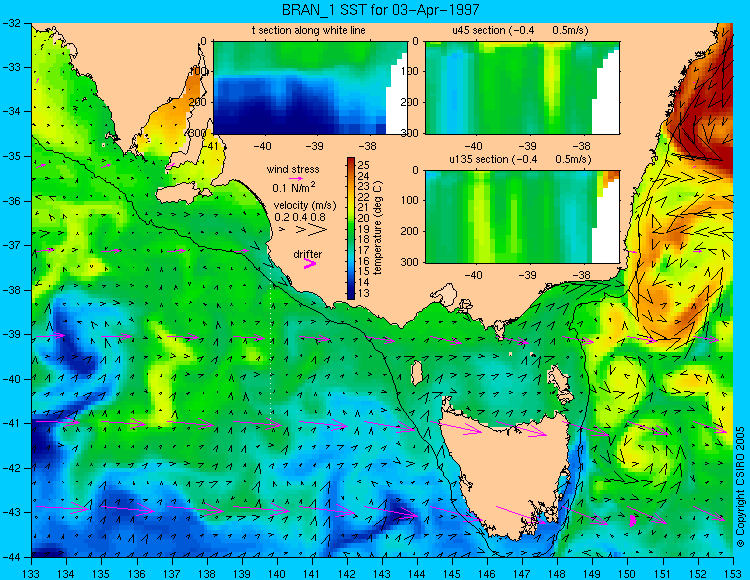This screenshot has height=580, width=750.
Task: Click the 135 longitude axis label
Action: tap(101, 574)
